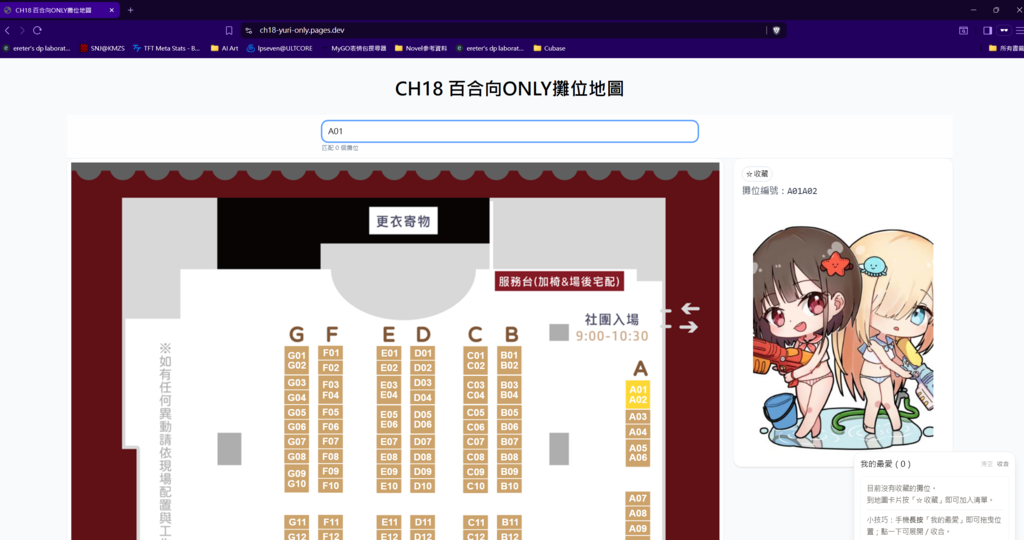
Task: Open the browser hamburger menu
Action: coord(1019,31)
